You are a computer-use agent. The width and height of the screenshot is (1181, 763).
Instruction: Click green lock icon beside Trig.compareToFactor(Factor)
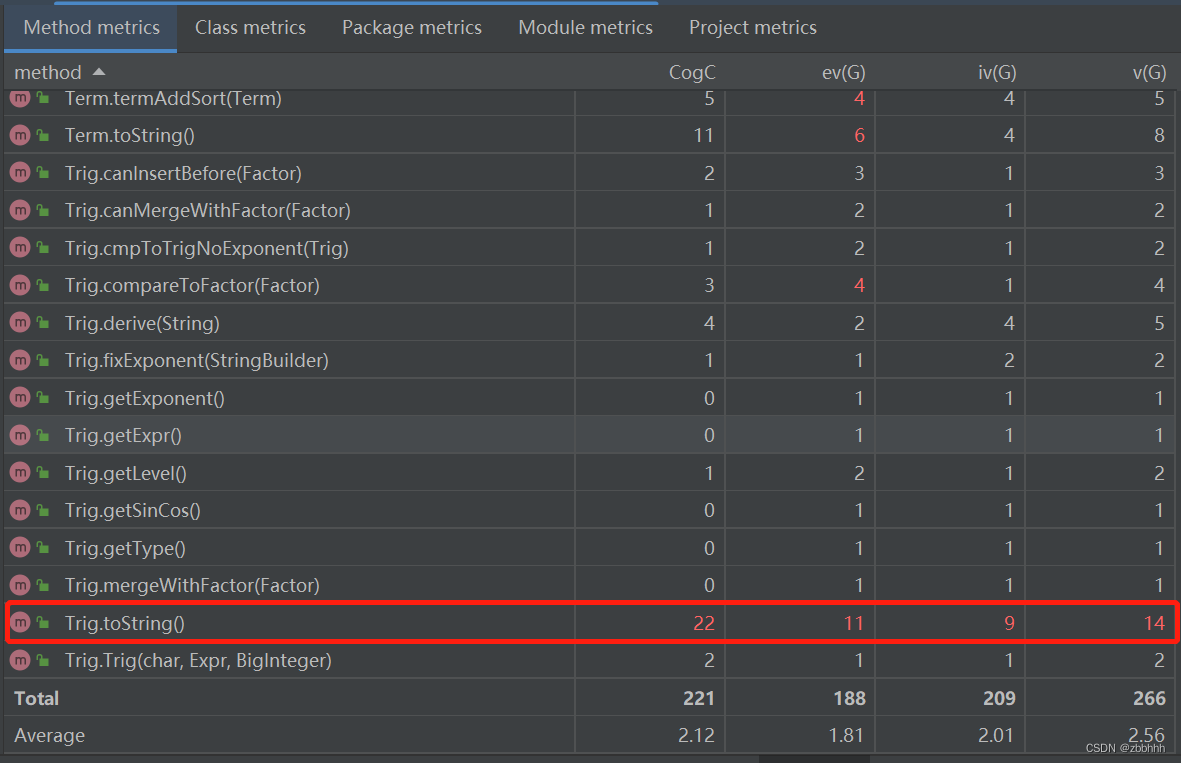click(44, 285)
